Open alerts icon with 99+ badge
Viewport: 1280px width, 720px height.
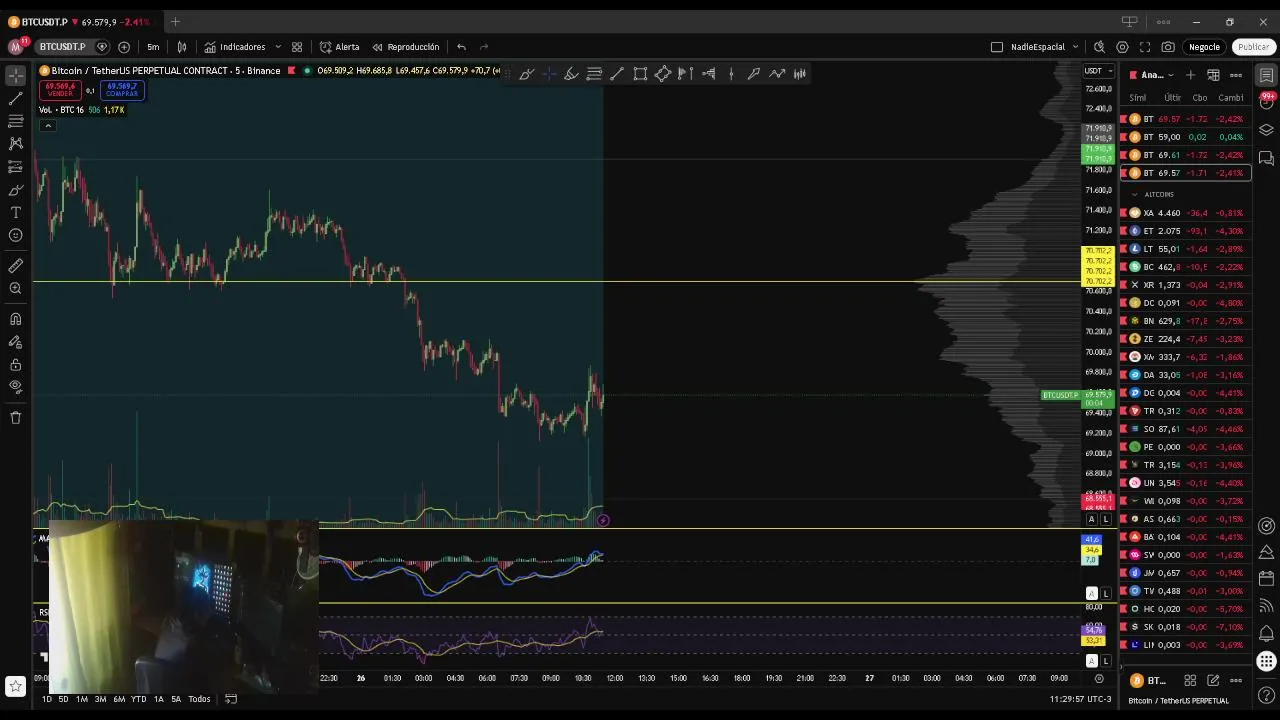coord(1266,103)
